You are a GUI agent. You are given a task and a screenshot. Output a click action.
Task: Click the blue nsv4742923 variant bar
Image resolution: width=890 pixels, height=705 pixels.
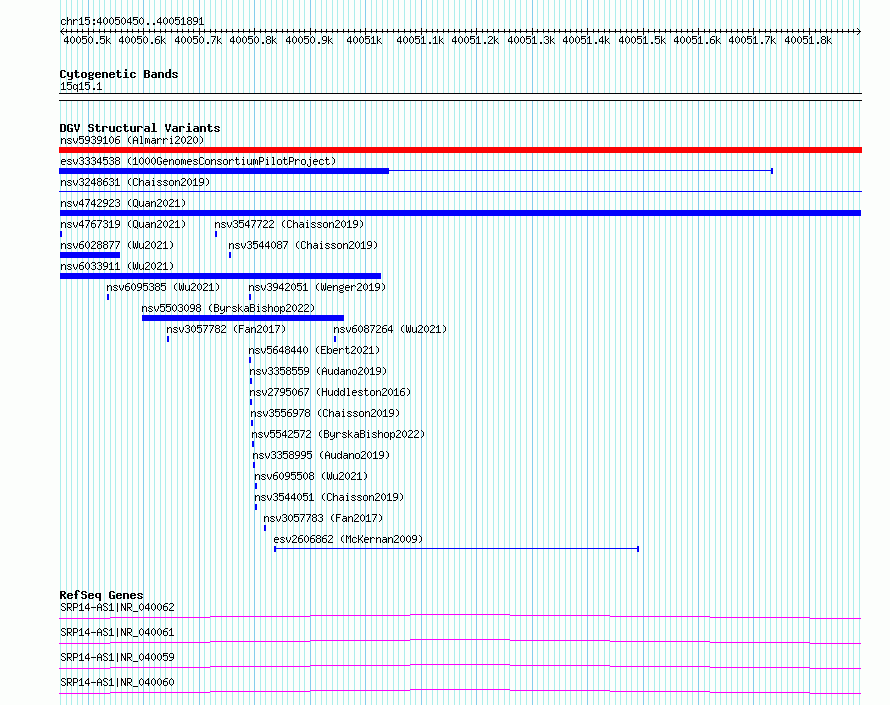click(x=460, y=213)
